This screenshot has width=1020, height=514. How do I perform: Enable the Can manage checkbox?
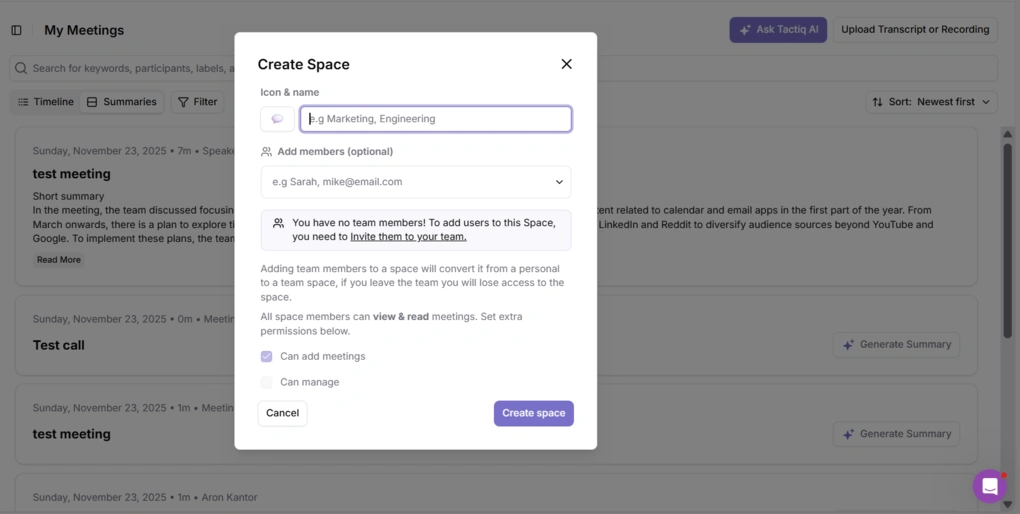[x=267, y=382]
